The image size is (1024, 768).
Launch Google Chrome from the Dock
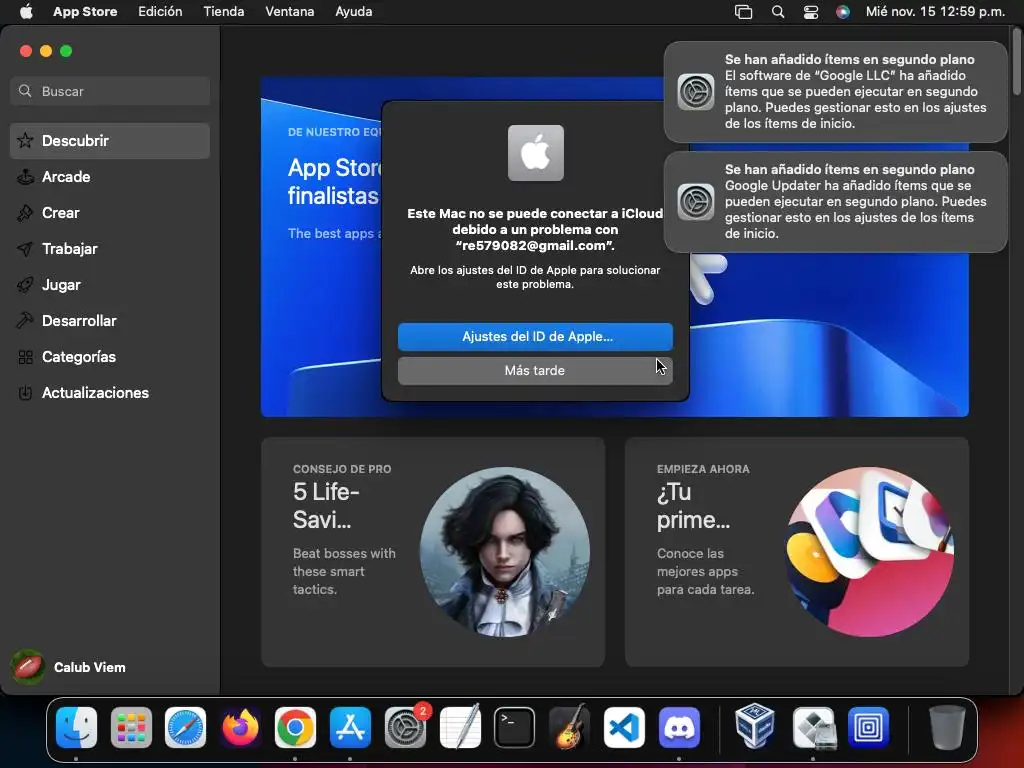pos(295,727)
